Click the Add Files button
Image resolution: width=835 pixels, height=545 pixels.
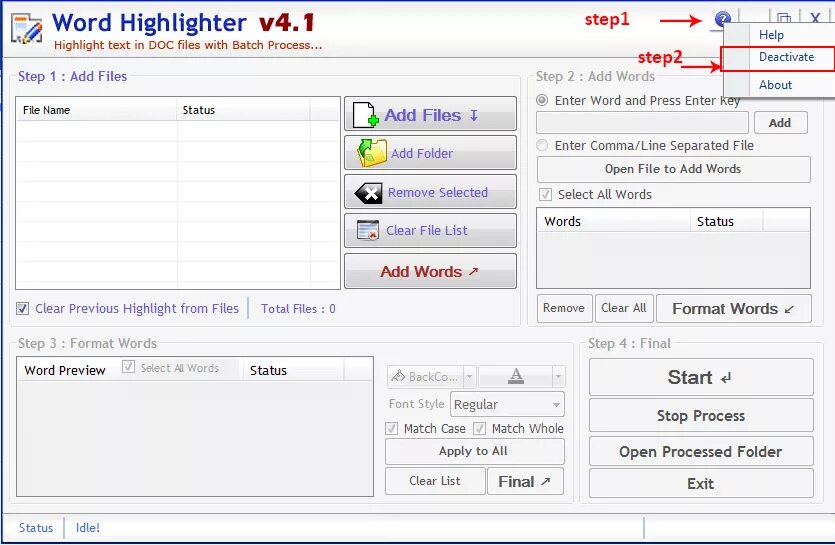[430, 114]
